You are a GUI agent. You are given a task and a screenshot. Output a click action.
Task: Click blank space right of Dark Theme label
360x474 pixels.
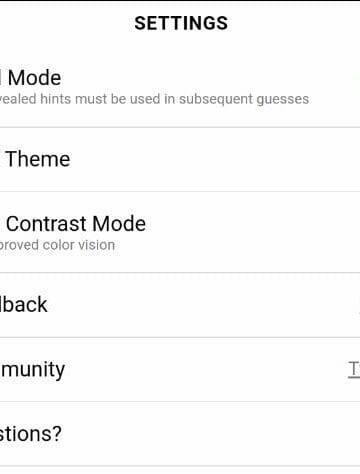213,159
